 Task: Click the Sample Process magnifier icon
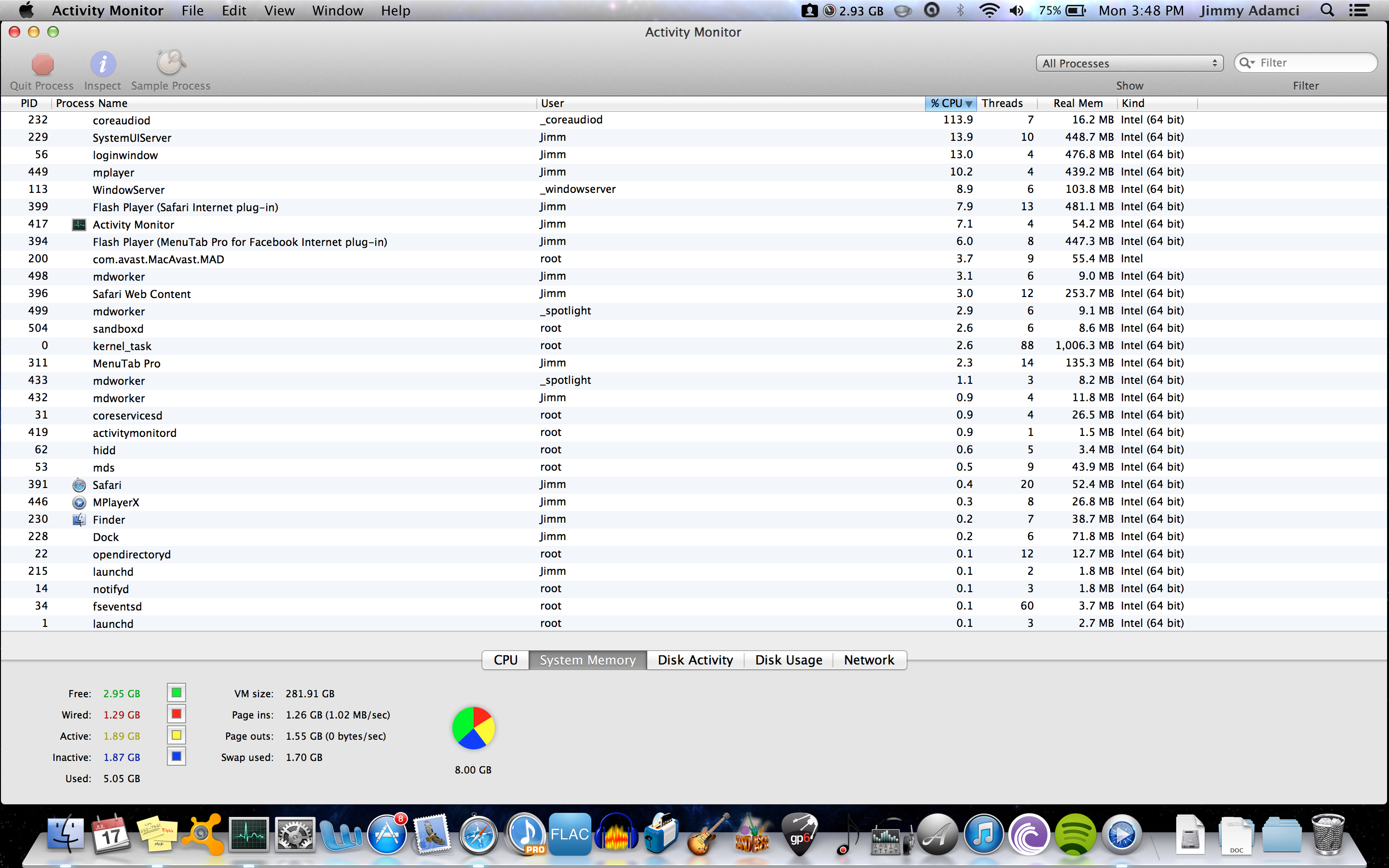pyautogui.click(x=170, y=63)
